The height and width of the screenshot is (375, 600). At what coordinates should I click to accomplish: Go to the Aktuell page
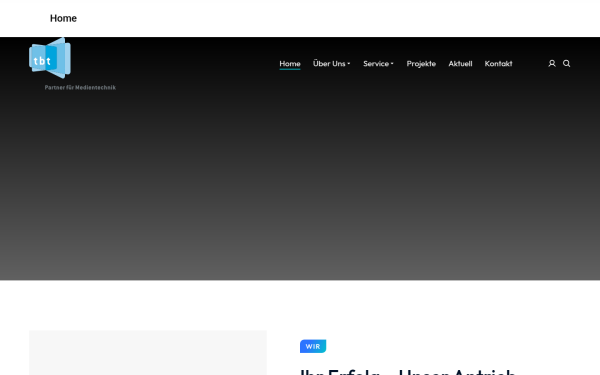coord(460,64)
